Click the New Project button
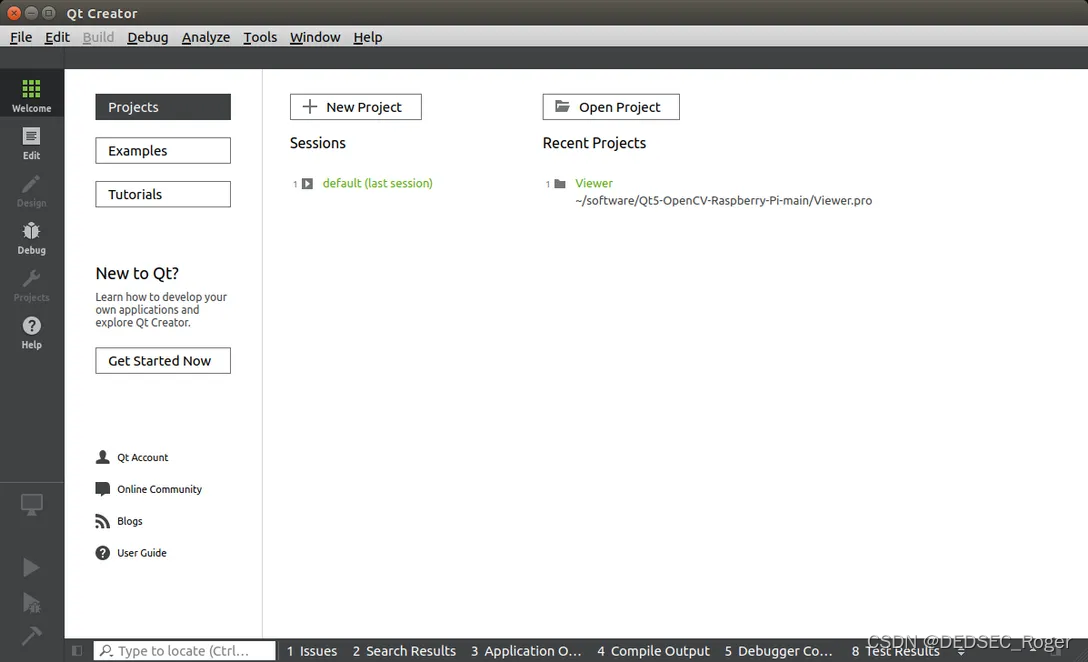Image resolution: width=1088 pixels, height=662 pixels. (355, 107)
